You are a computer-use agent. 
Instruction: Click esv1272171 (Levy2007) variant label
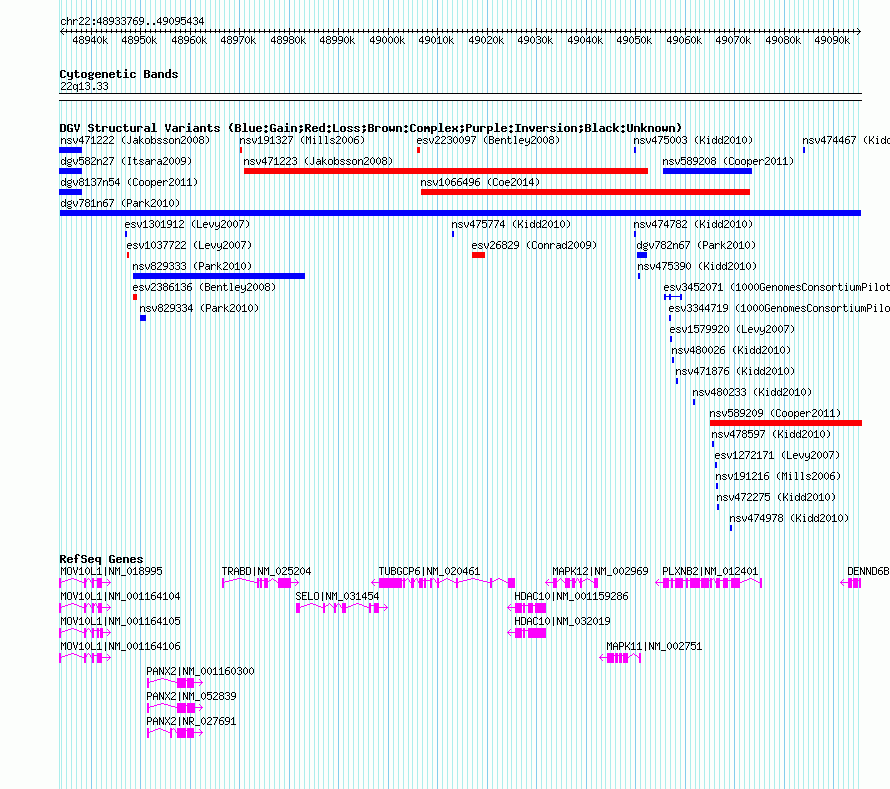(777, 455)
